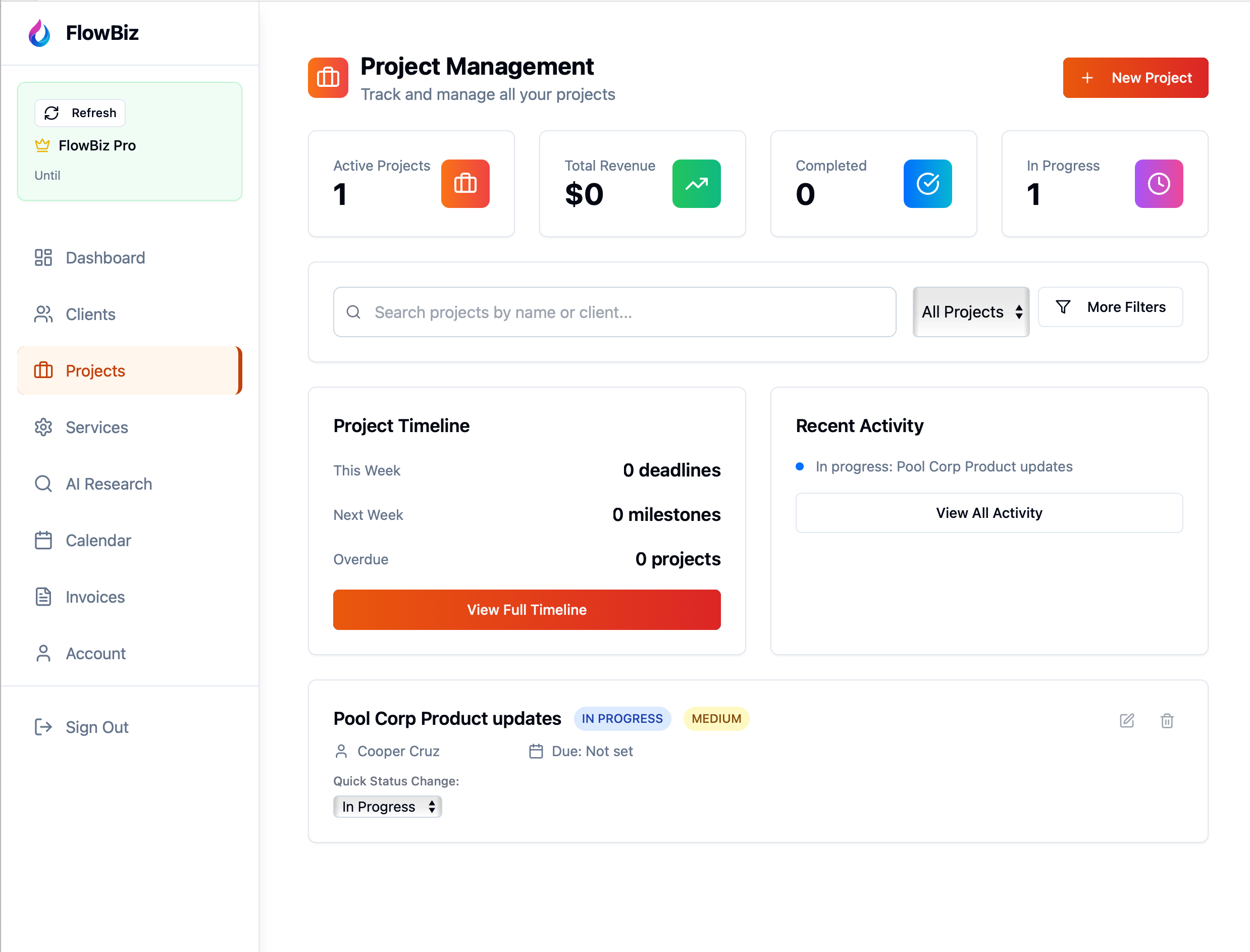The width and height of the screenshot is (1250, 952).
Task: Open the Projects briefcase icon in sidebar
Action: tap(43, 371)
